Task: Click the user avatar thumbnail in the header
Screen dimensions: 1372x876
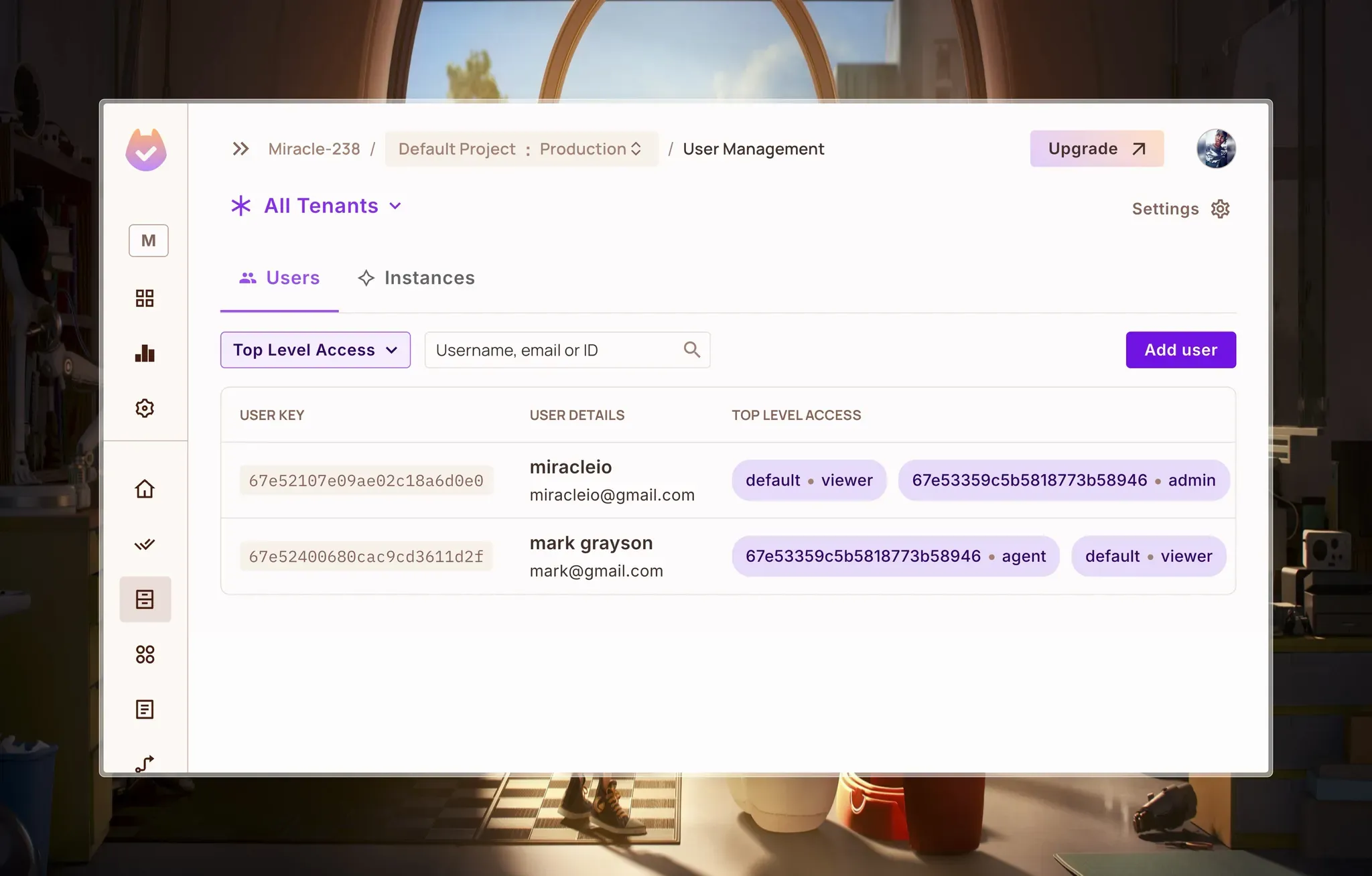Action: (x=1216, y=149)
